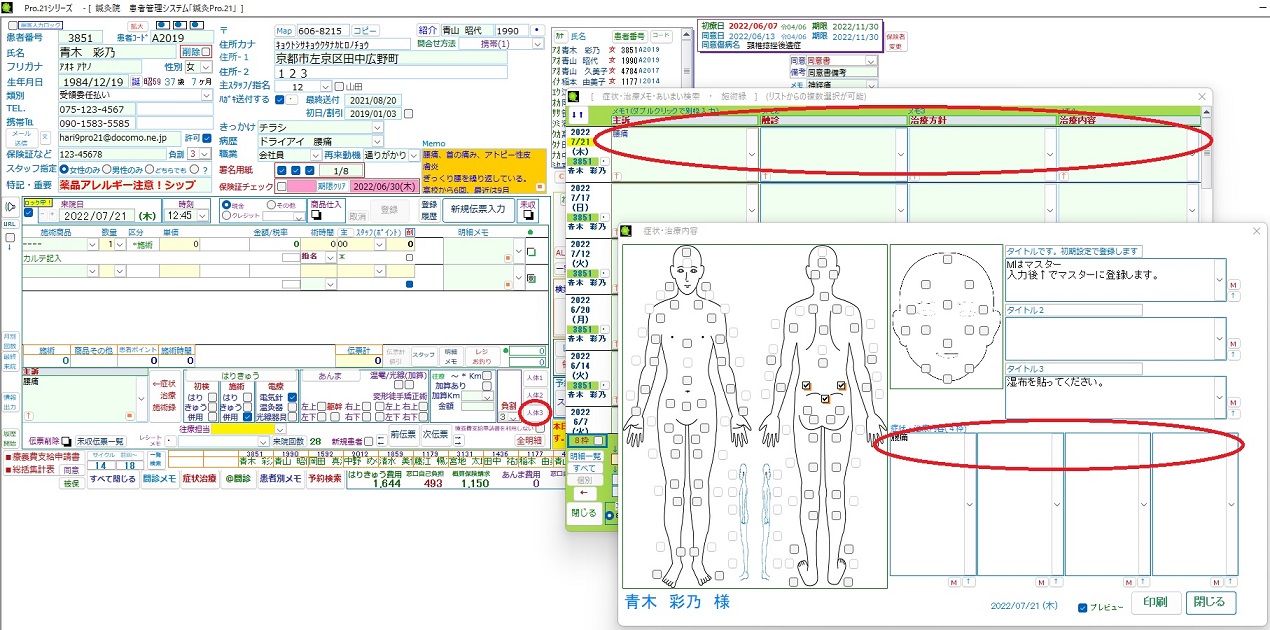This screenshot has width=1270, height=630.
Task: Uncheck the プレビュー checkbox
Action: click(1084, 607)
